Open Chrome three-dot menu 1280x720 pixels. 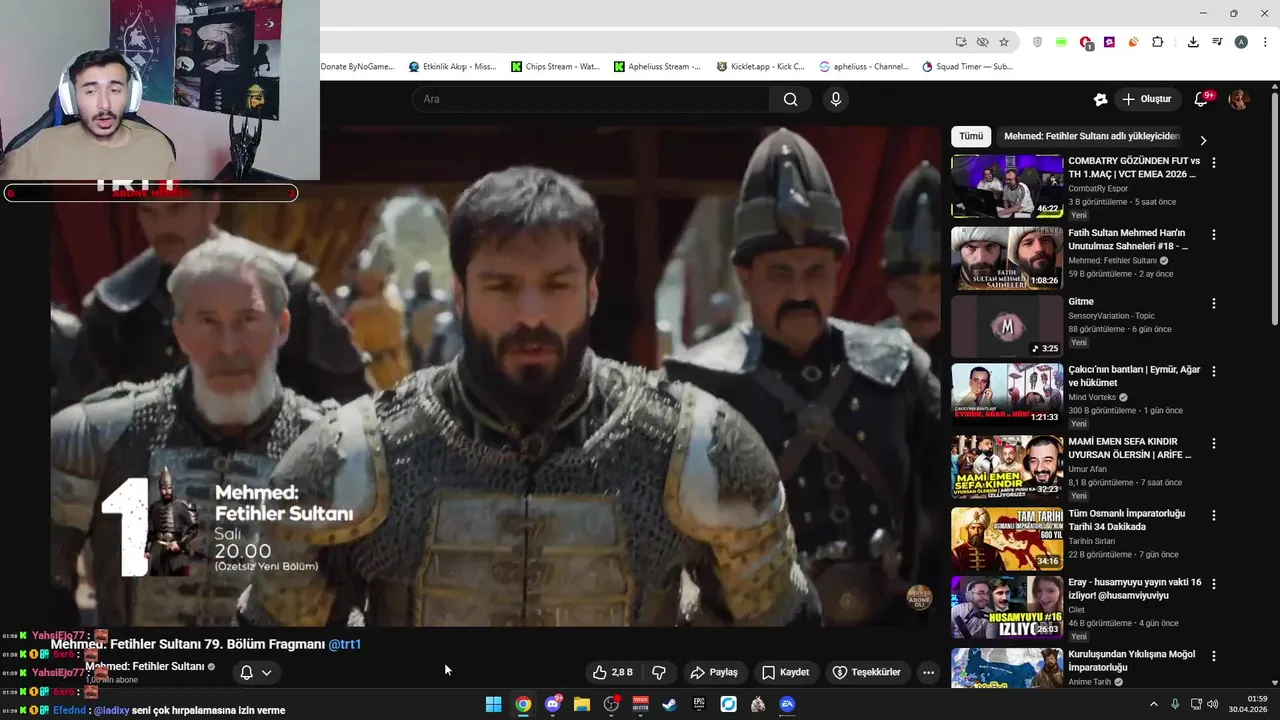(x=1265, y=42)
